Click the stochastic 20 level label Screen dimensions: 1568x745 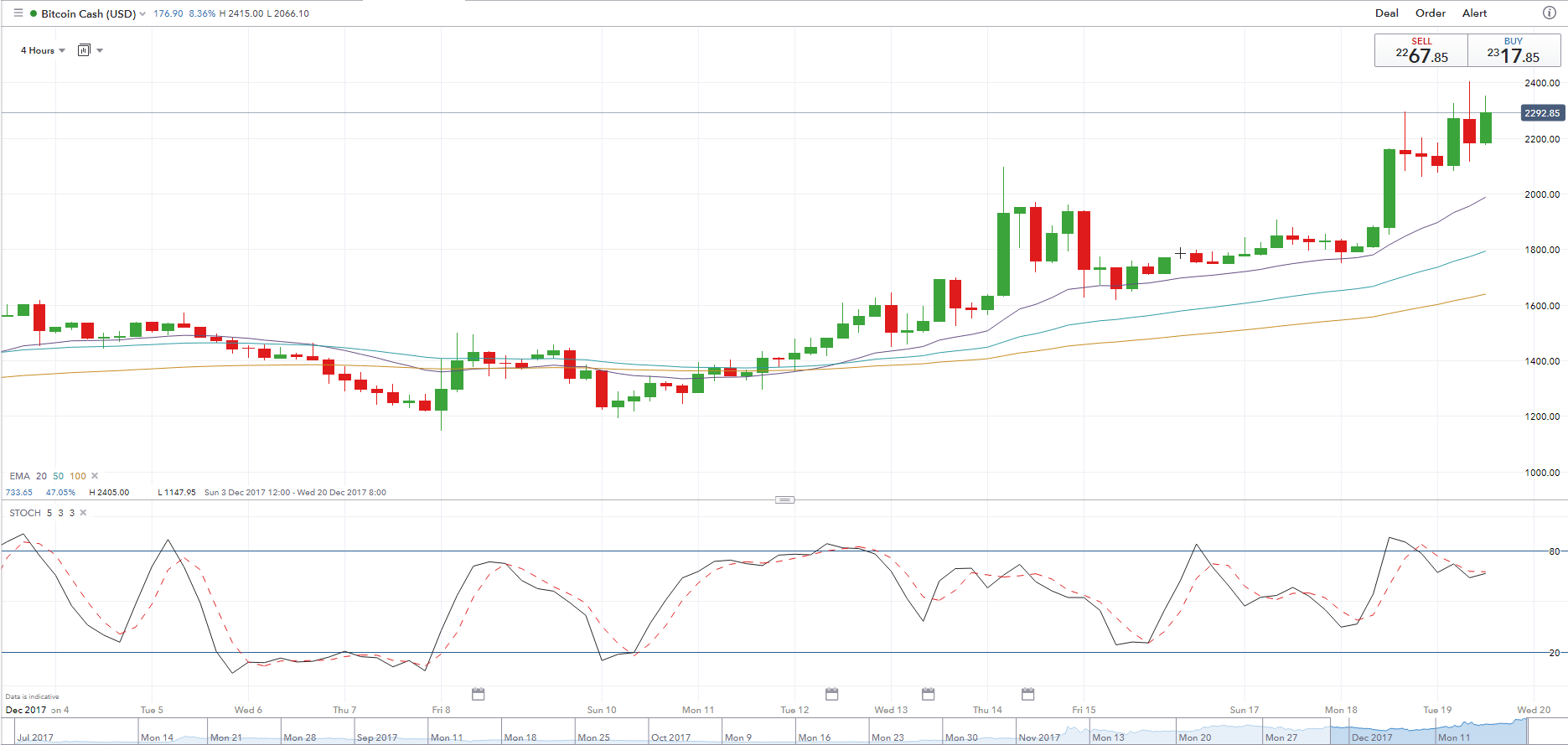point(1555,653)
